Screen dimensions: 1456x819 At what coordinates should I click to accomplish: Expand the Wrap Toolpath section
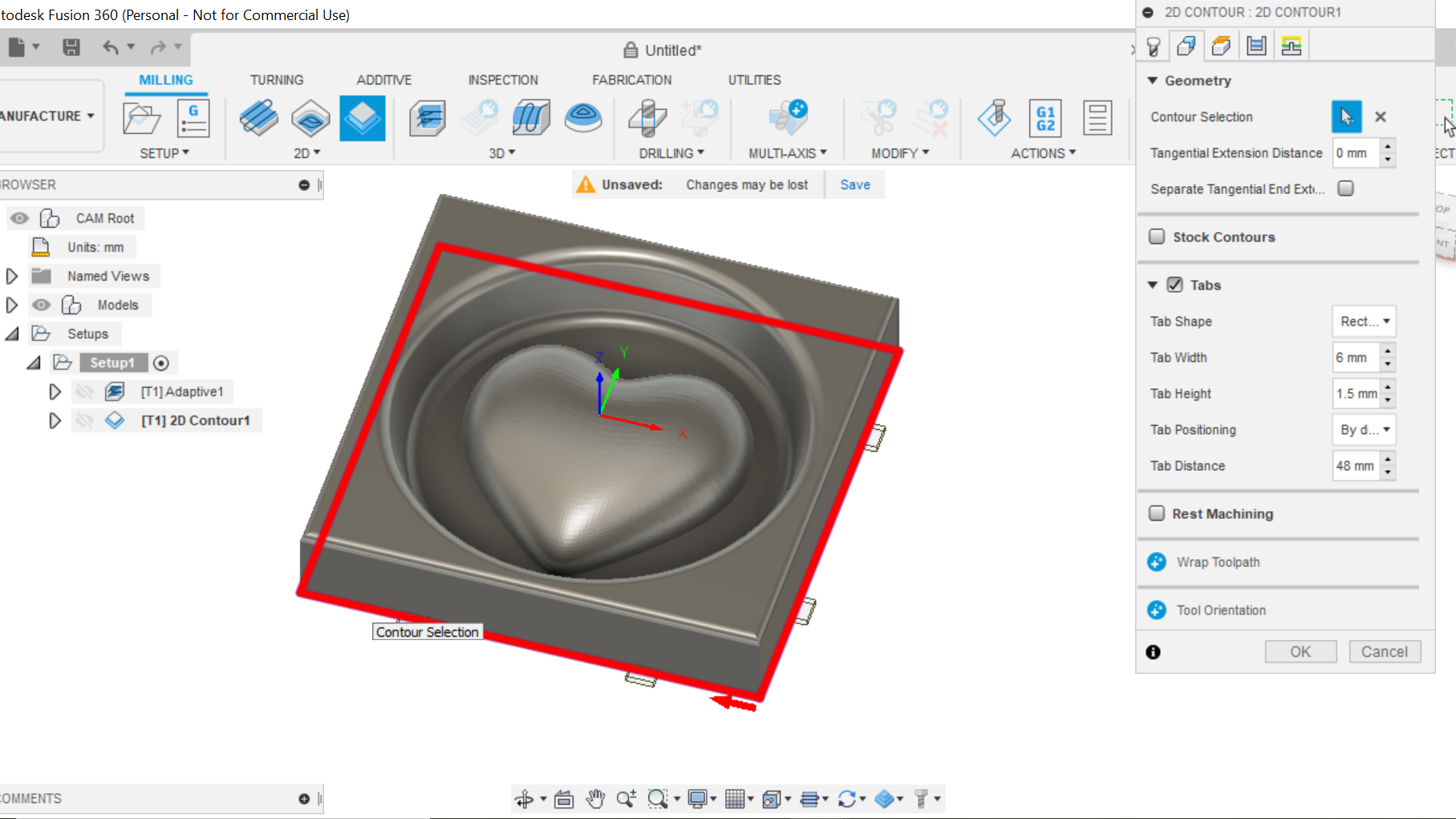pos(1157,562)
